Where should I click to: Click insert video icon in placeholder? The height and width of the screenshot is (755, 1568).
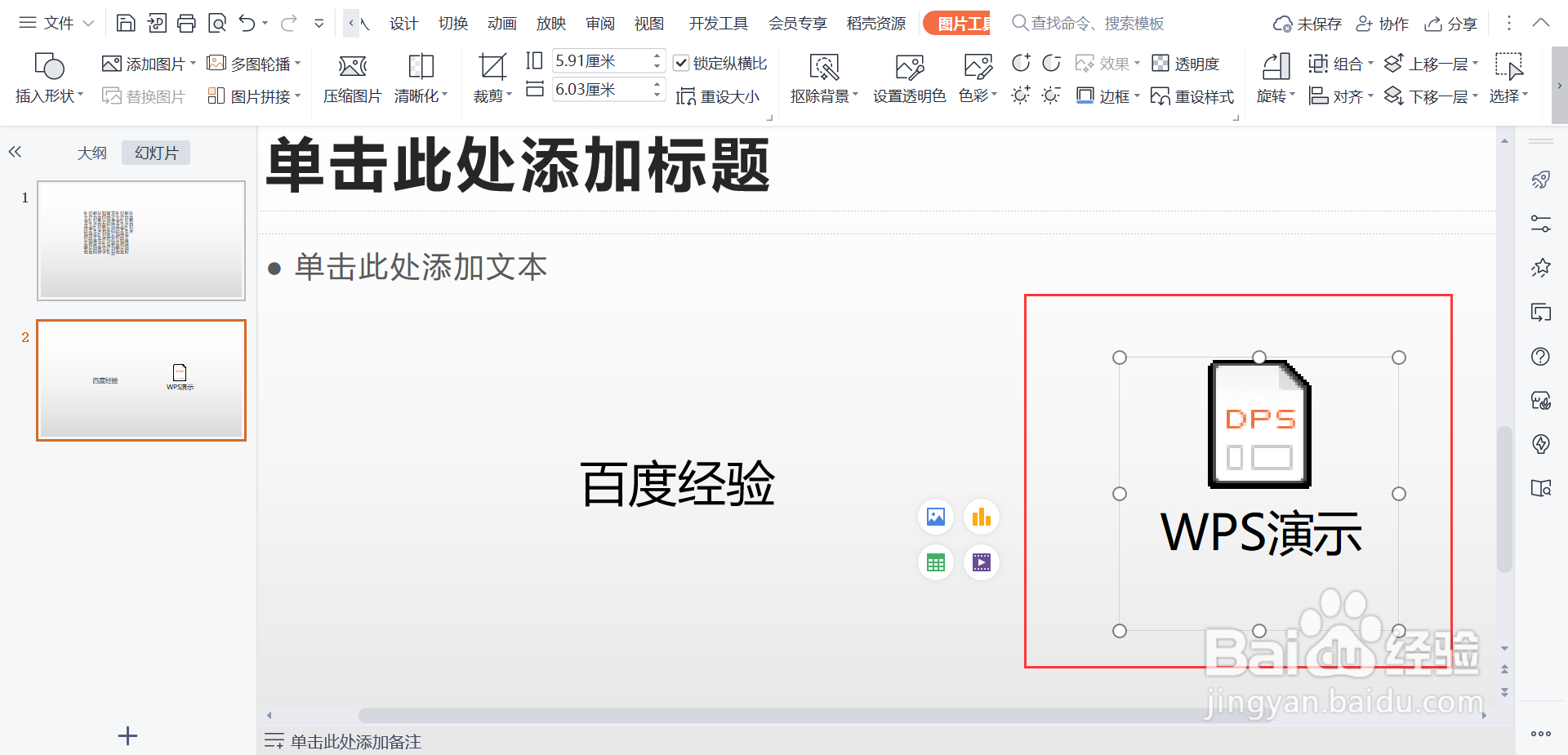pos(982,562)
